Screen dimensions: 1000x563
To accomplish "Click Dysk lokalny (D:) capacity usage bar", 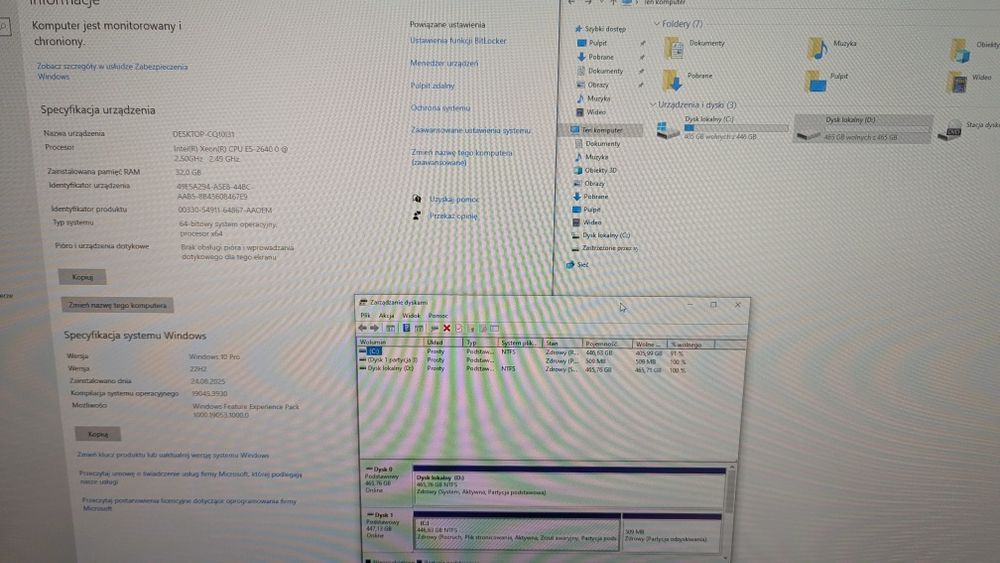I will 877,128.
